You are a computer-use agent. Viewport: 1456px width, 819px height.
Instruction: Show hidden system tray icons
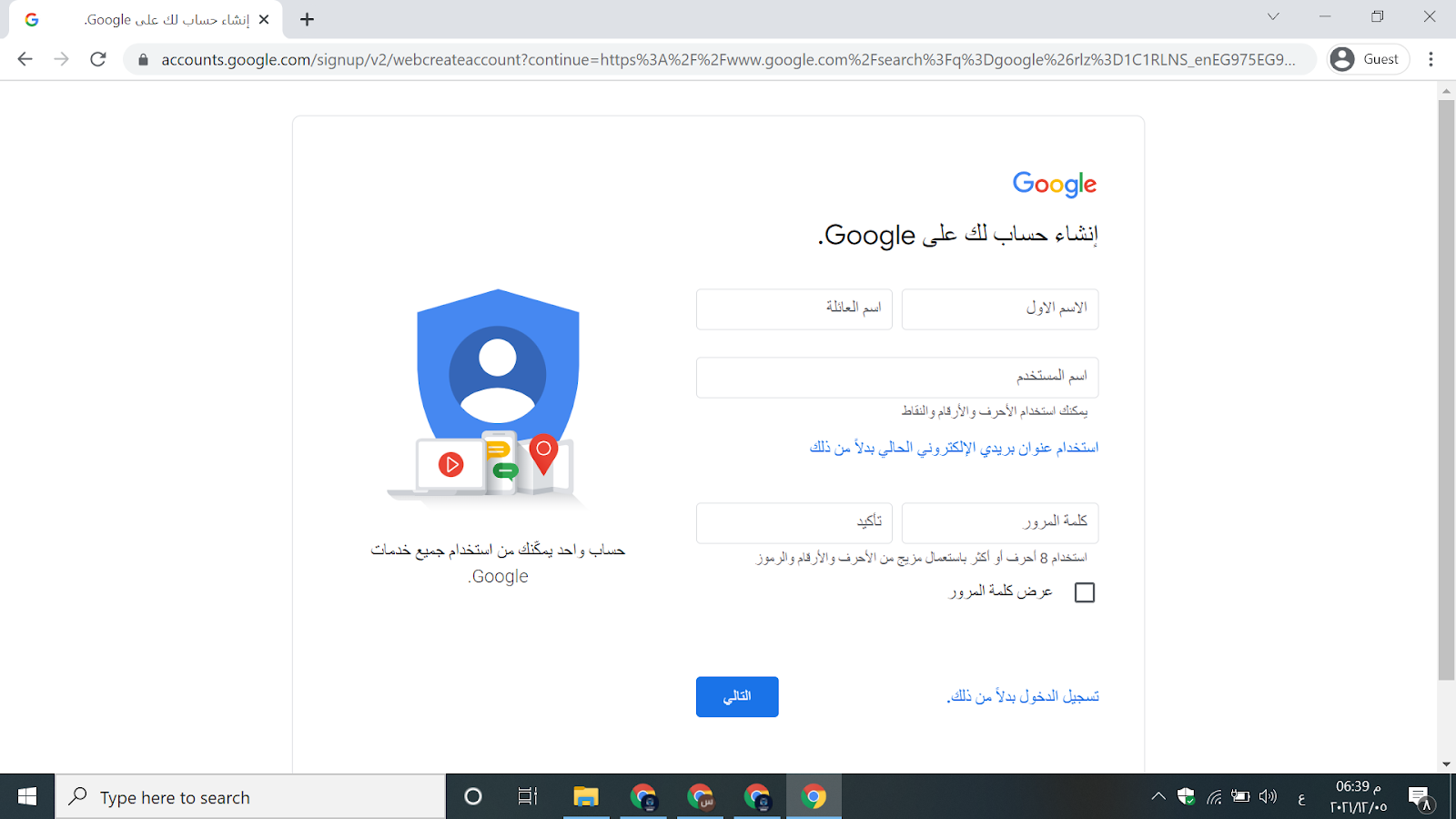(x=1158, y=797)
